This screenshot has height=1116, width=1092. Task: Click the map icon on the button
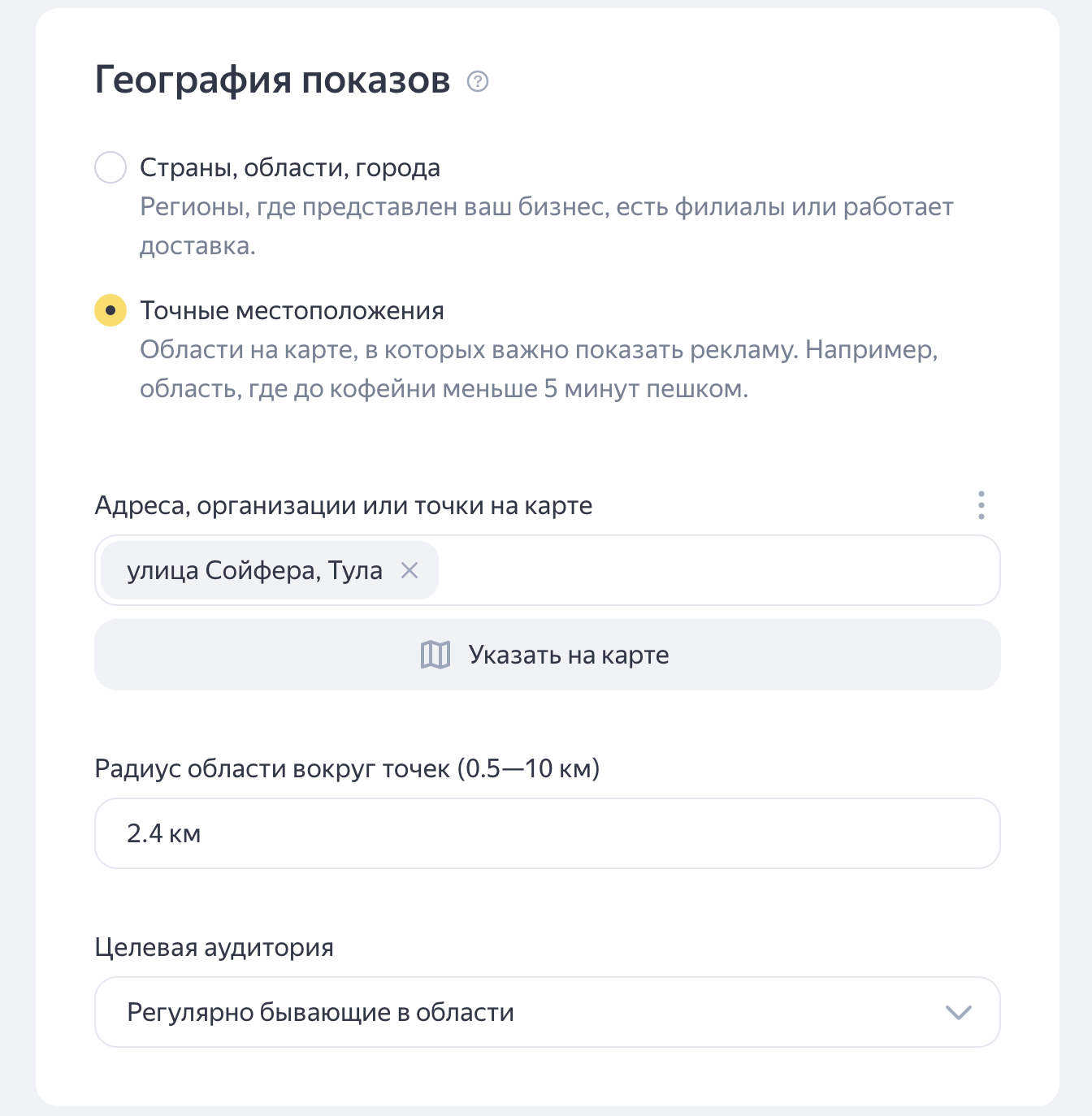pyautogui.click(x=435, y=655)
